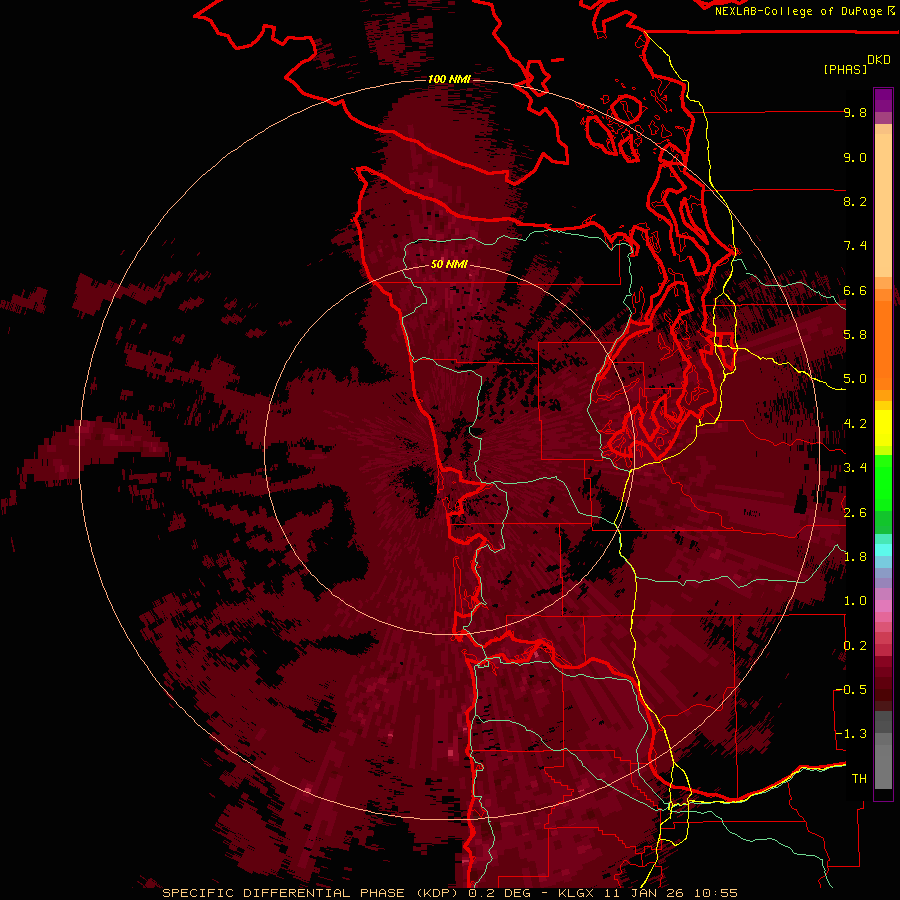900x900 pixels.
Task: Click the 4.2 scale value
Action: pos(855,424)
